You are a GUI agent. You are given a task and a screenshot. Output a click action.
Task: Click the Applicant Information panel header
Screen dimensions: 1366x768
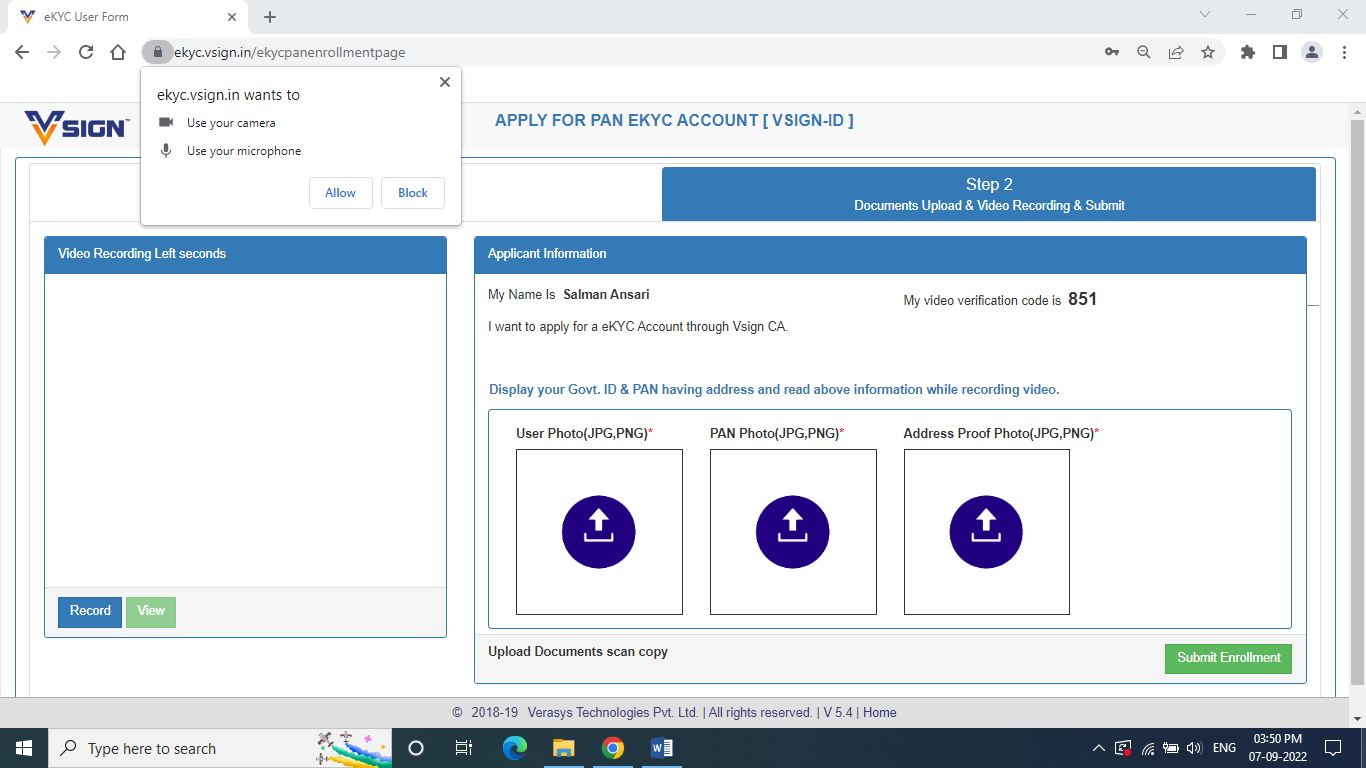pyautogui.click(x=890, y=255)
